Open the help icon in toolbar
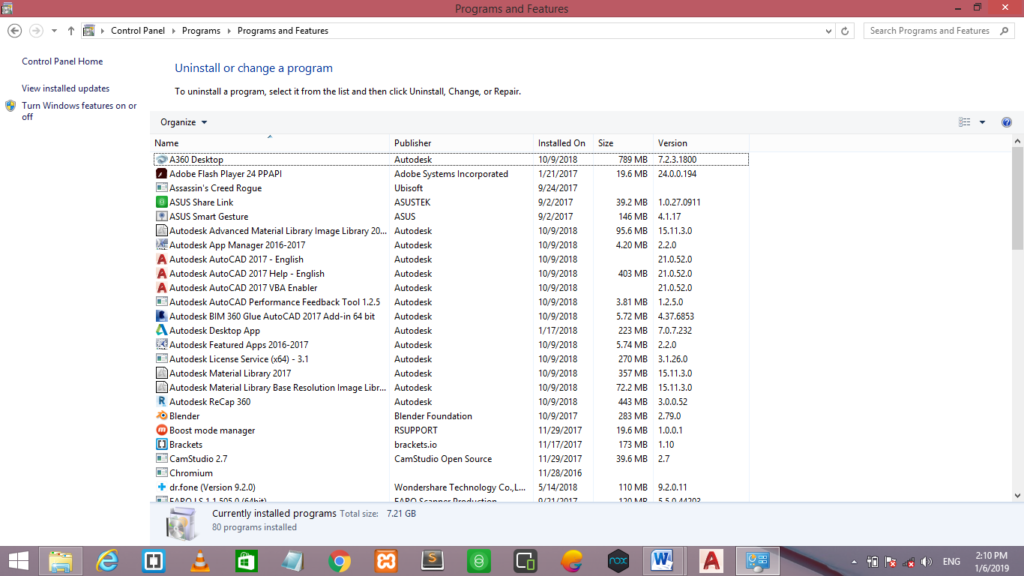Screen dimensions: 1024x576 pyautogui.click(x=1006, y=122)
